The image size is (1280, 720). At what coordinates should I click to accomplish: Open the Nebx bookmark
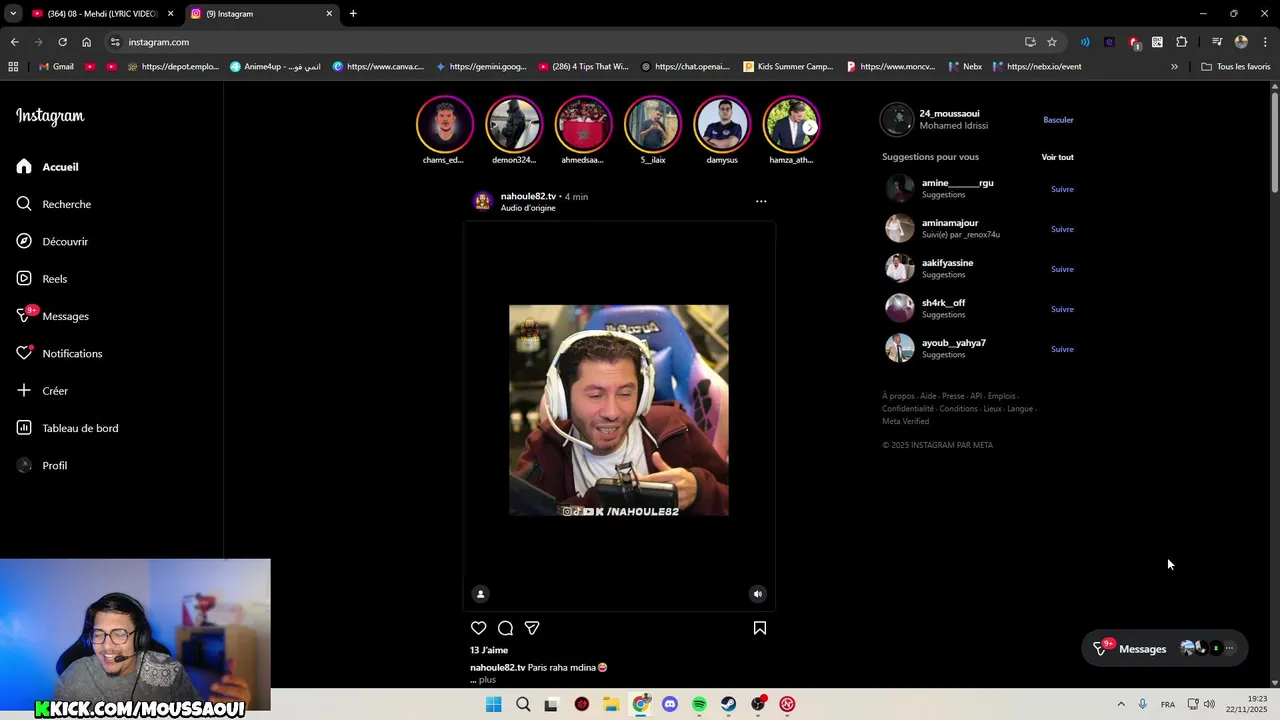pyautogui.click(x=964, y=67)
